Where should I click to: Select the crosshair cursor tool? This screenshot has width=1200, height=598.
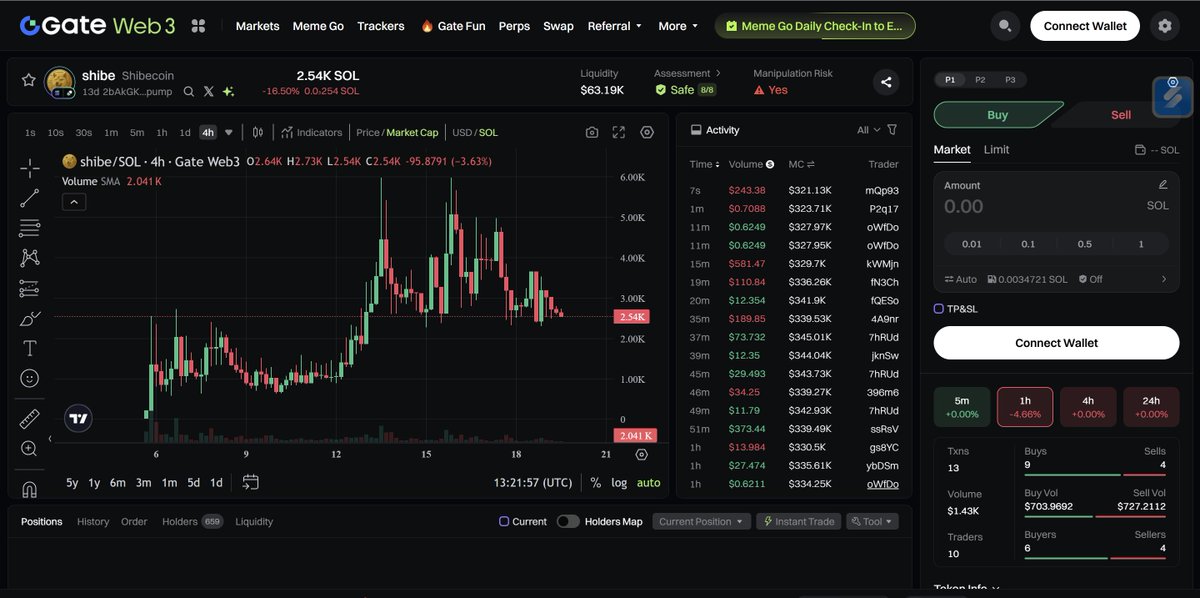[x=30, y=168]
